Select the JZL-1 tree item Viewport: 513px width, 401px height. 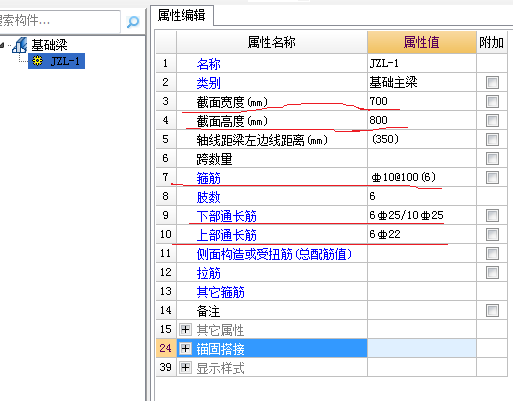57,61
